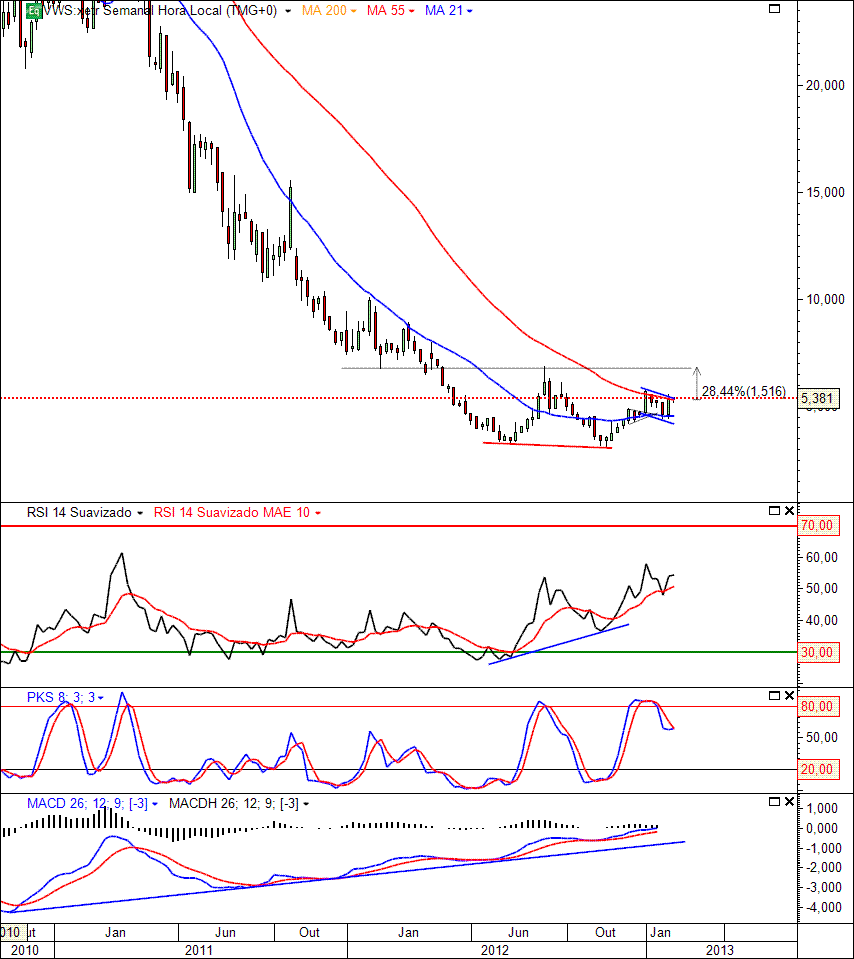Close the RSI indicator panel
The width and height of the screenshot is (854, 959).
[x=789, y=510]
